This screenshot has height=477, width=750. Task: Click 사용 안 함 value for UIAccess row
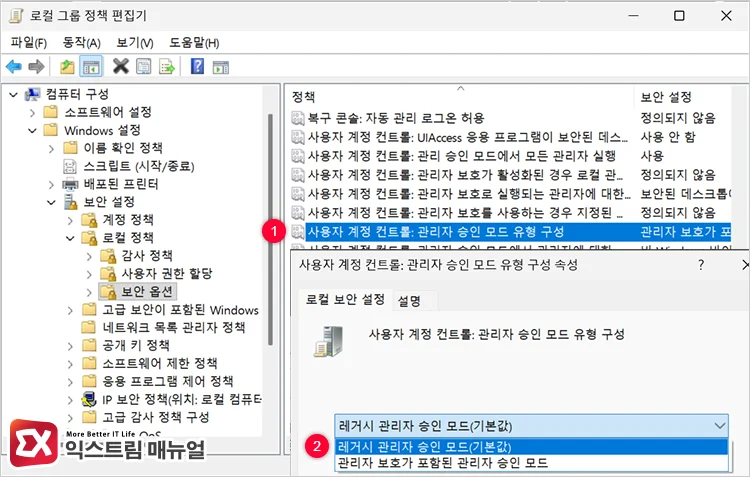click(x=668, y=137)
